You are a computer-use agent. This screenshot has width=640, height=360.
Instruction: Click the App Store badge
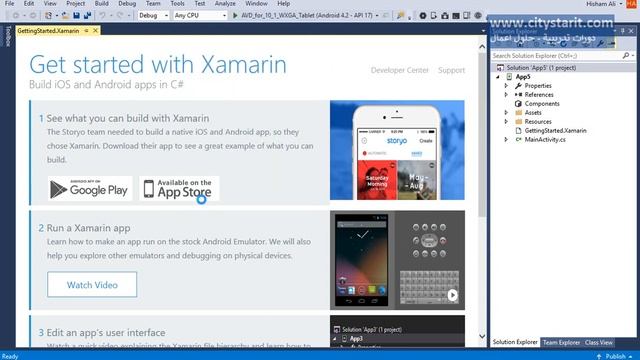pos(179,189)
